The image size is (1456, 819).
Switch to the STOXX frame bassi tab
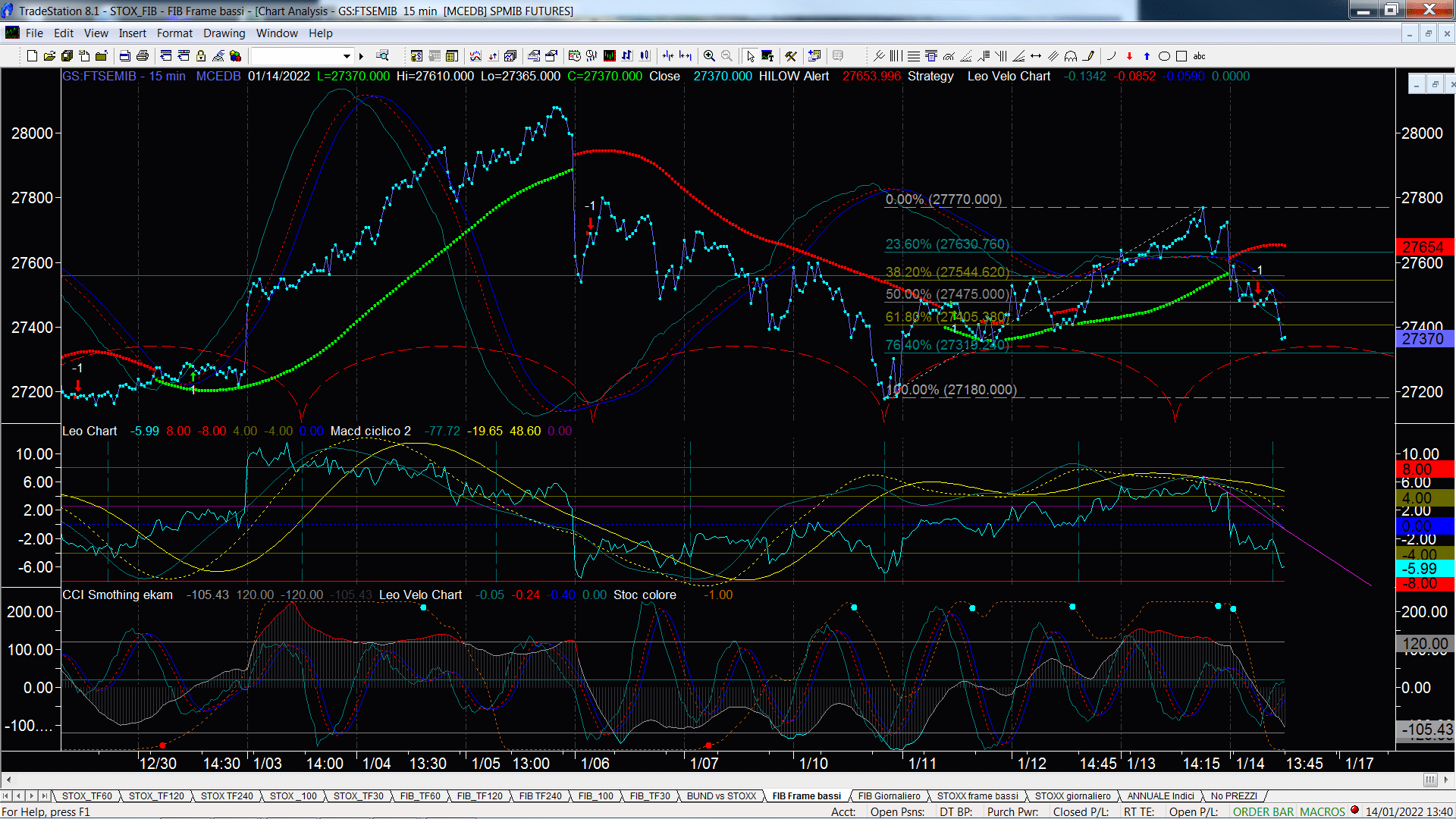point(977,795)
